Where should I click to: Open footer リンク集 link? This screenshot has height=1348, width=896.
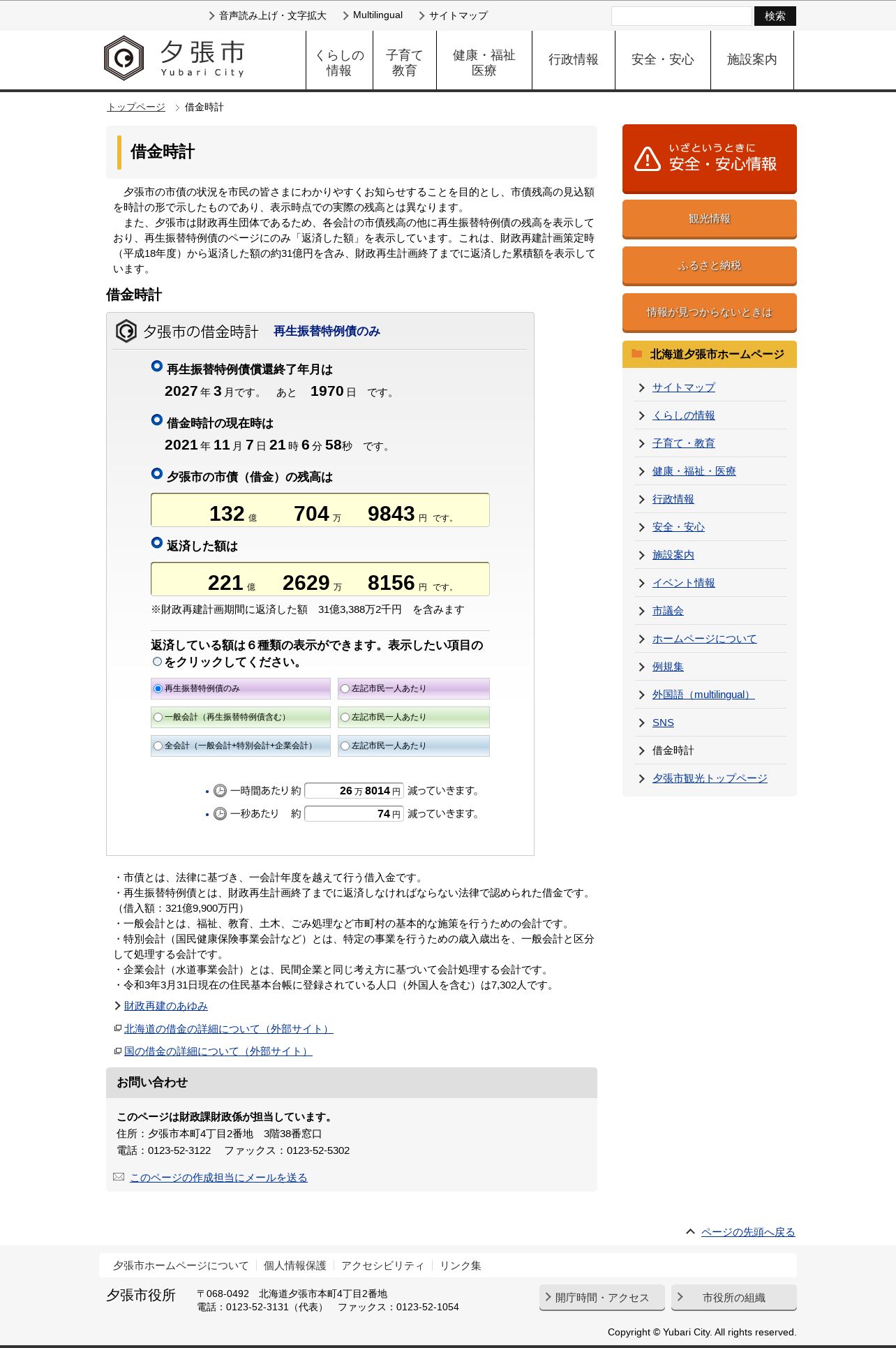pyautogui.click(x=461, y=1265)
